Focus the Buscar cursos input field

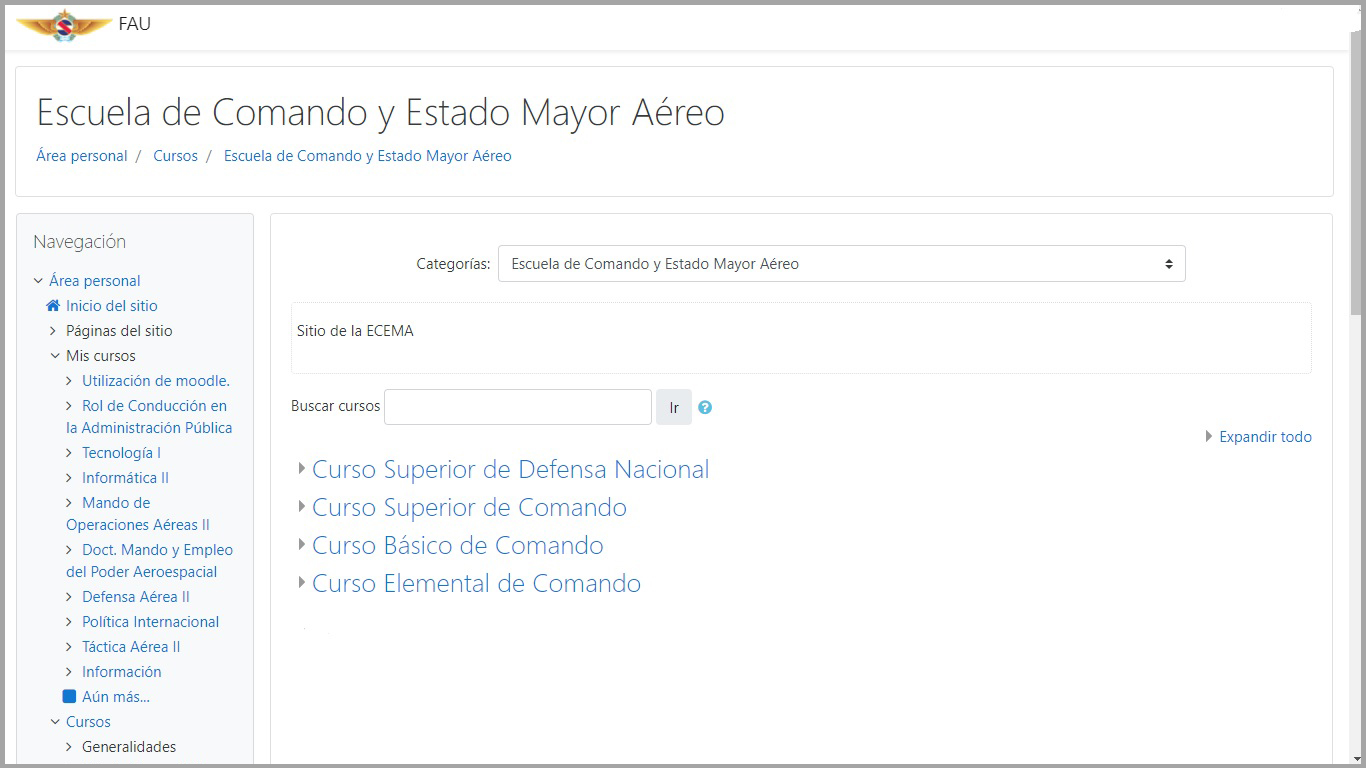point(518,407)
